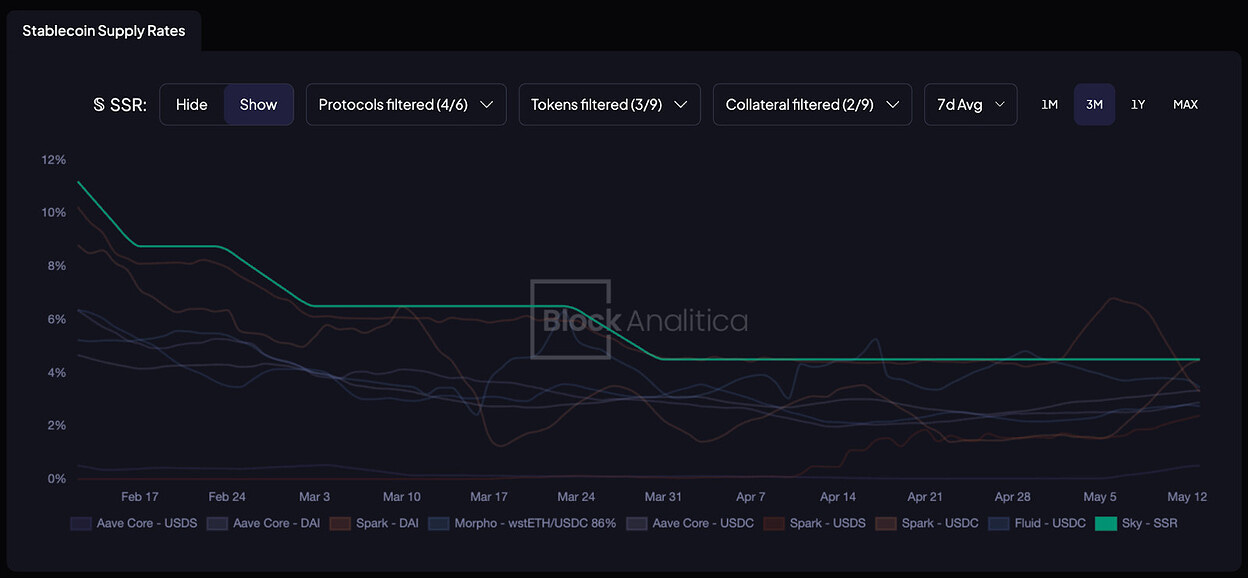Image resolution: width=1248 pixels, height=578 pixels.
Task: Click the Spark - DAI legend label
Action: coord(386,523)
